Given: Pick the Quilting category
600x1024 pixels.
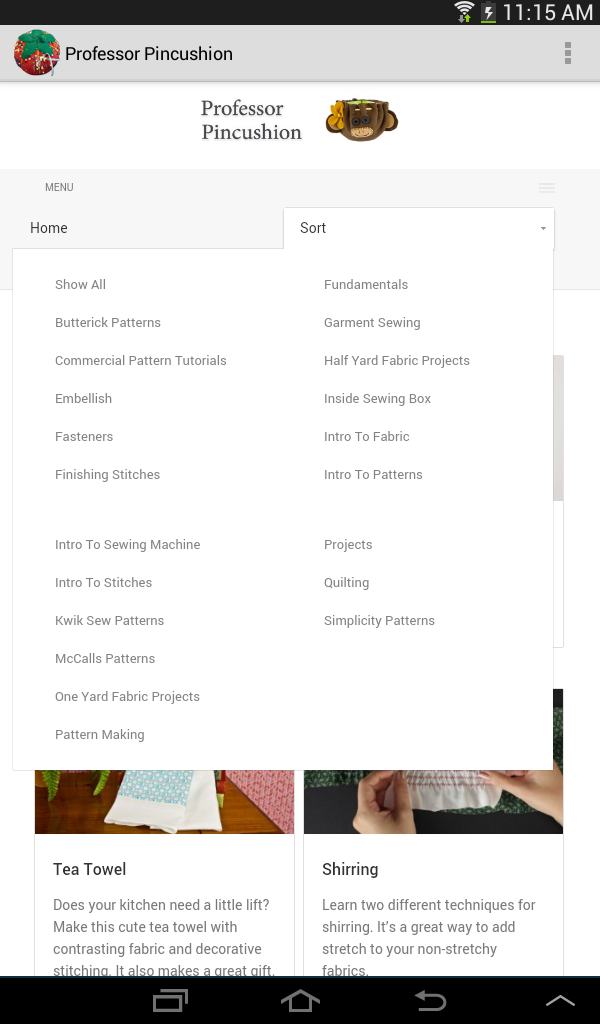Looking at the screenshot, I should click(346, 583).
